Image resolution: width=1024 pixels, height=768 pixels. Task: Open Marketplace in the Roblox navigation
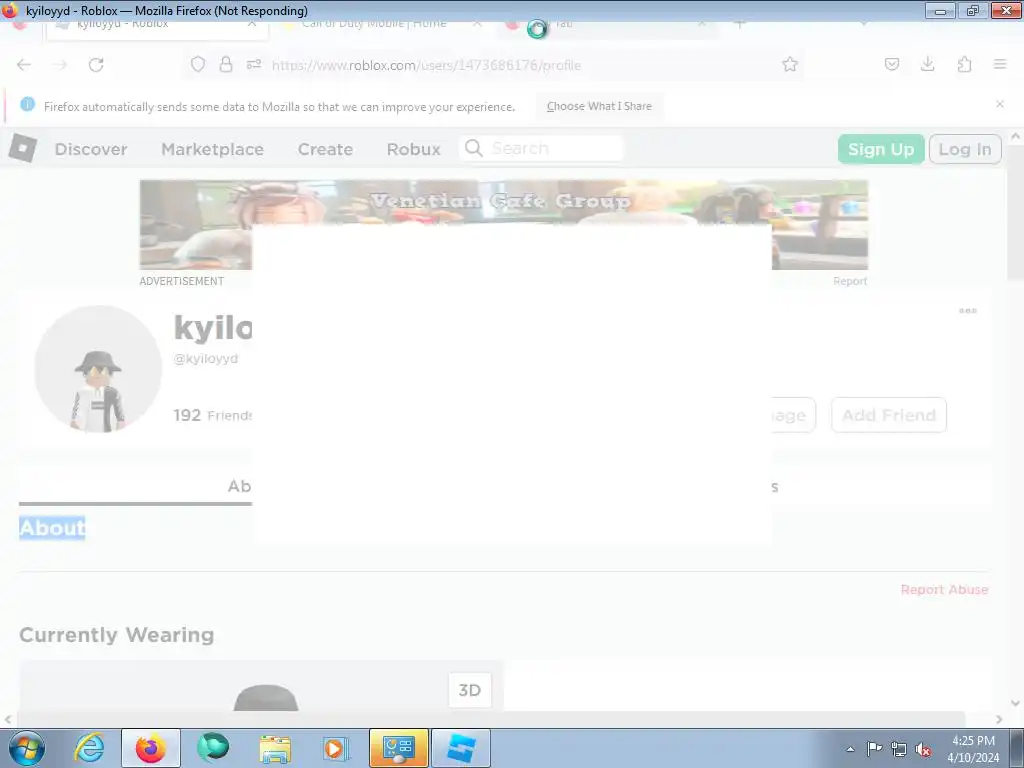pyautogui.click(x=212, y=149)
